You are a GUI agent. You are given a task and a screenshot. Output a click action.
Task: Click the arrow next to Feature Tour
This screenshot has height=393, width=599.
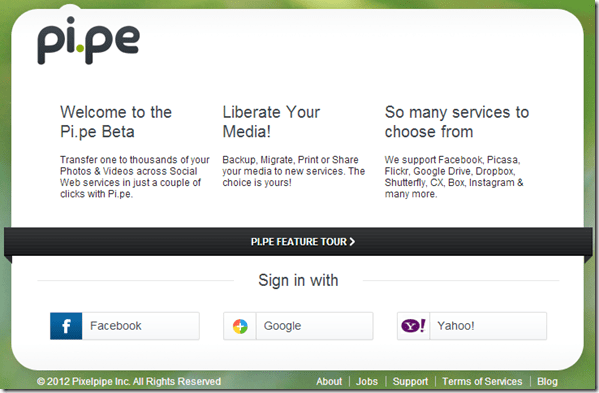pyautogui.click(x=352, y=242)
